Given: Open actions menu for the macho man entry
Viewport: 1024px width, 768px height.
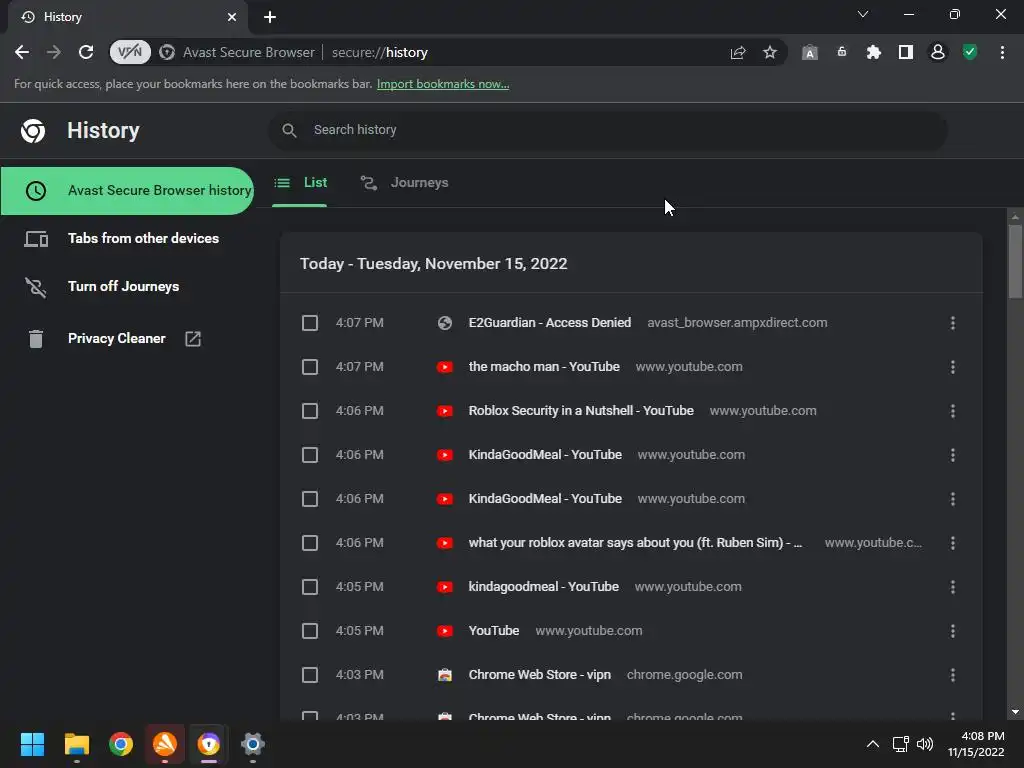Looking at the screenshot, I should tap(953, 367).
